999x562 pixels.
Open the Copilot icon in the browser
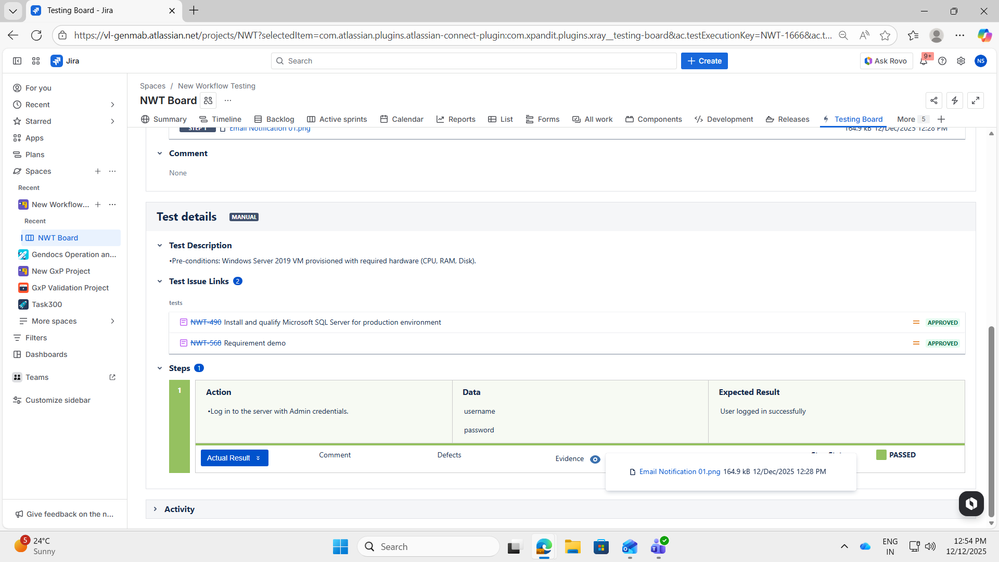click(x=984, y=36)
